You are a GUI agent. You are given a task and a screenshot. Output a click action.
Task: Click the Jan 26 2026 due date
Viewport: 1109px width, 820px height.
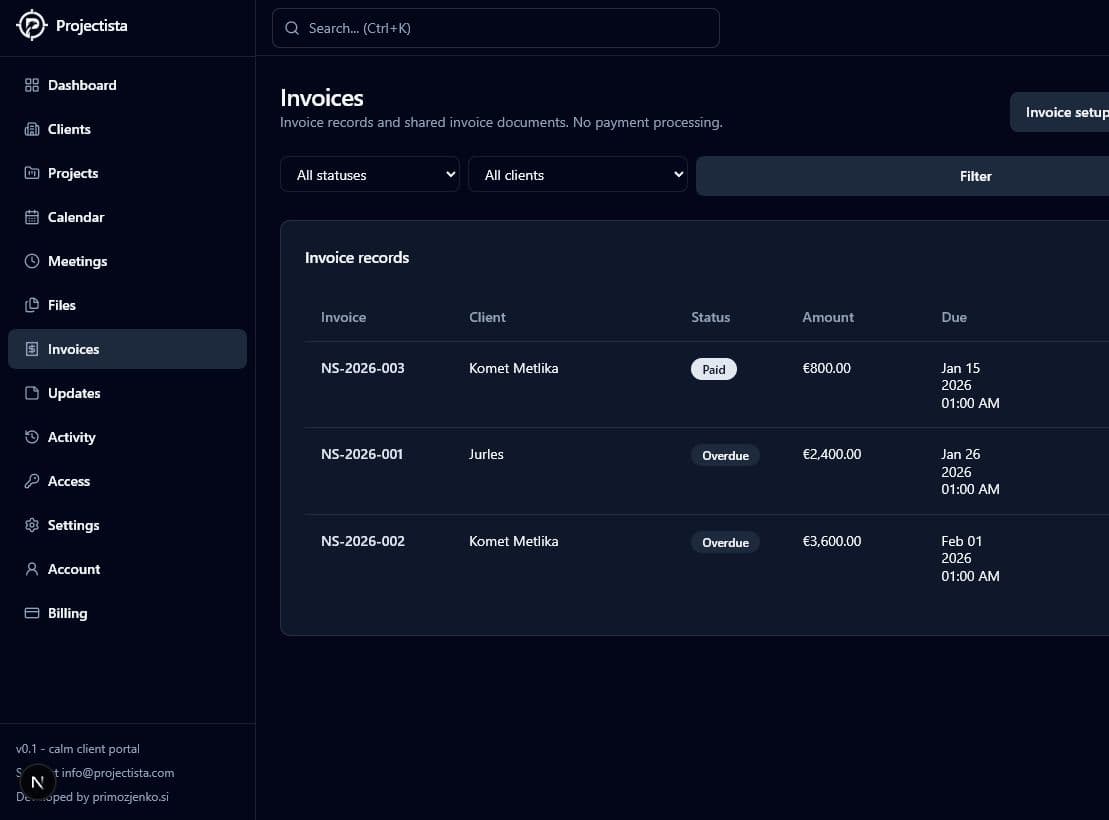click(970, 472)
